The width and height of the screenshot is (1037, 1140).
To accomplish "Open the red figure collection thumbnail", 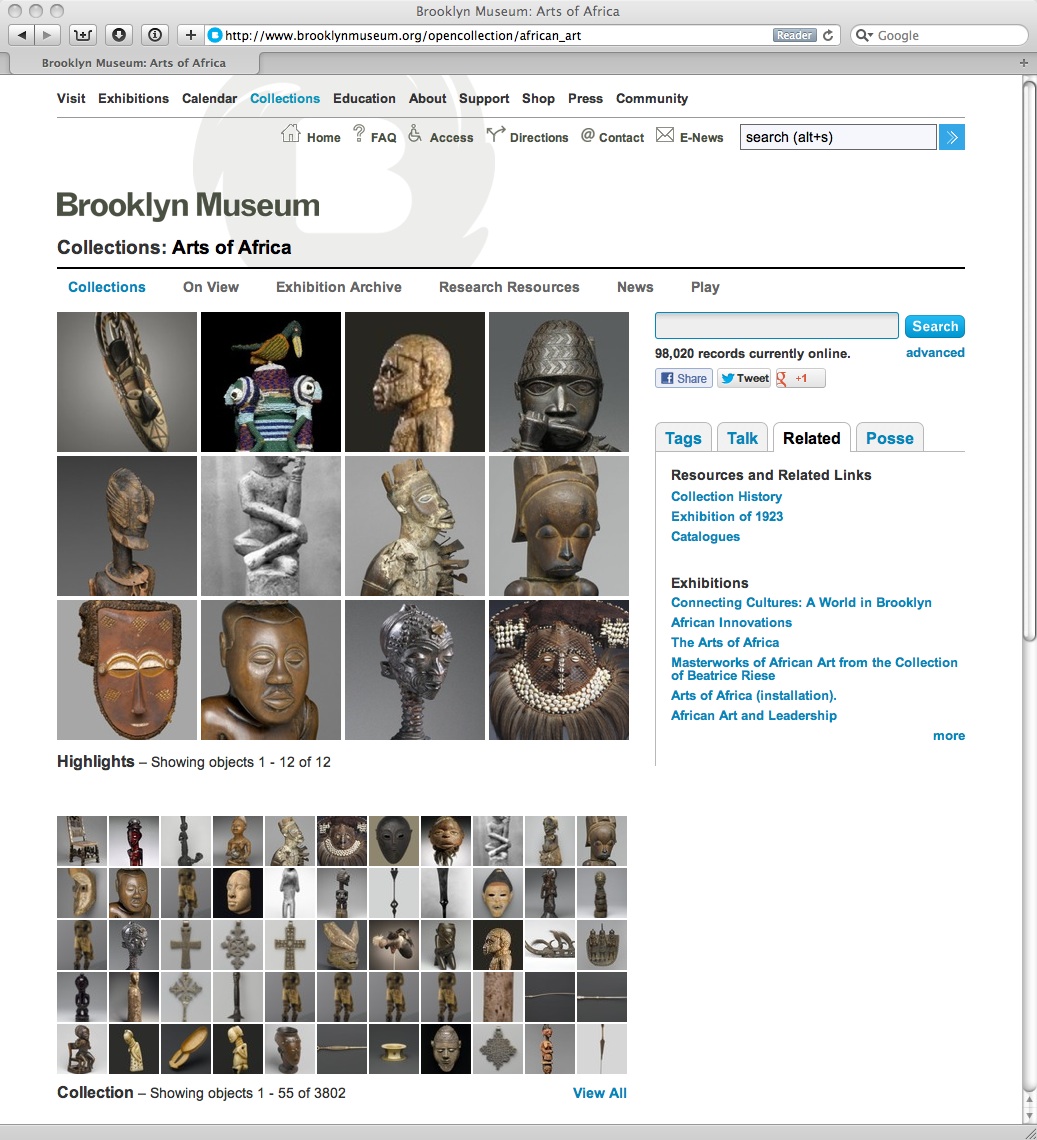I will click(134, 840).
